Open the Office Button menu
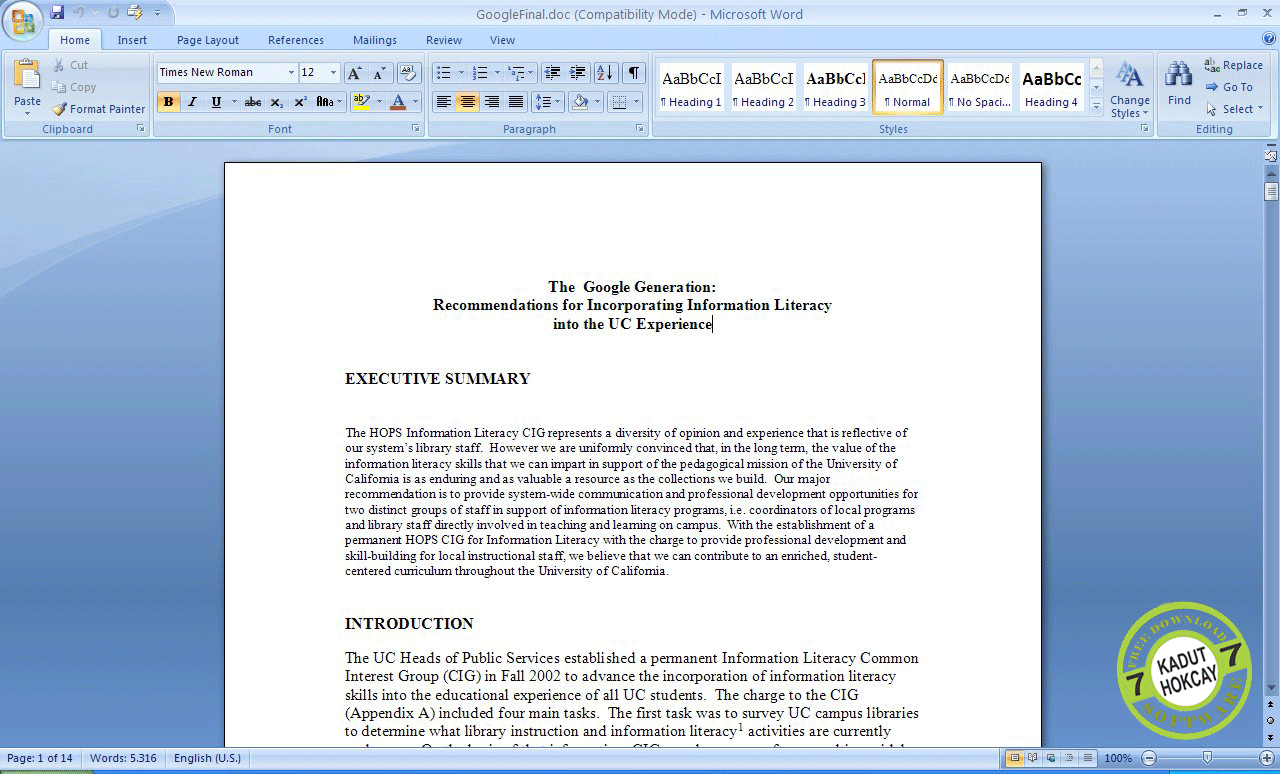Screen dimensions: 1280x774 (22, 20)
